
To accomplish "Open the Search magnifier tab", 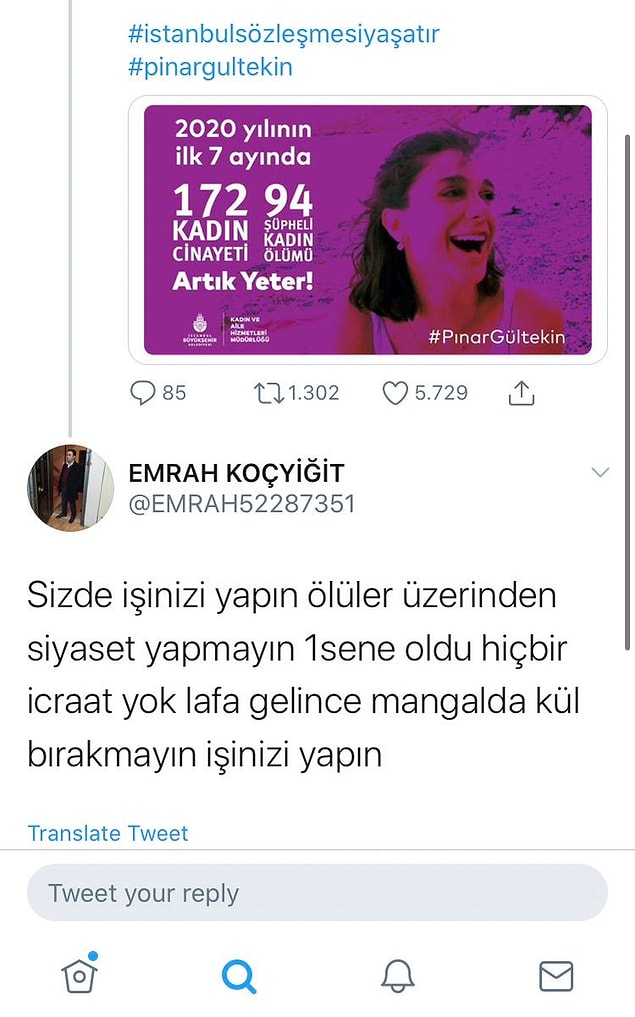I will (x=238, y=976).
